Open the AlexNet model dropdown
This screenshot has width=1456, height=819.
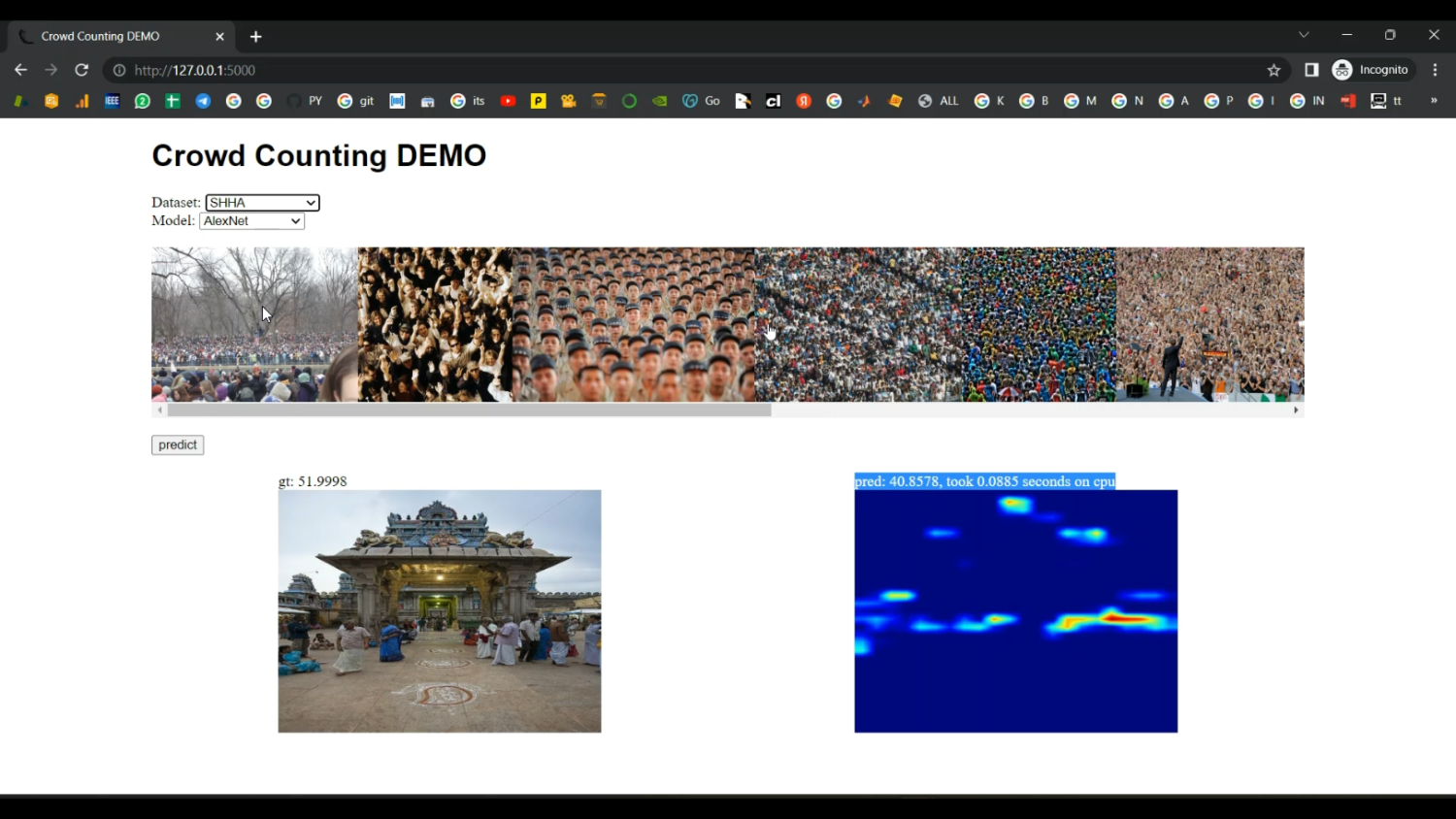(x=250, y=220)
